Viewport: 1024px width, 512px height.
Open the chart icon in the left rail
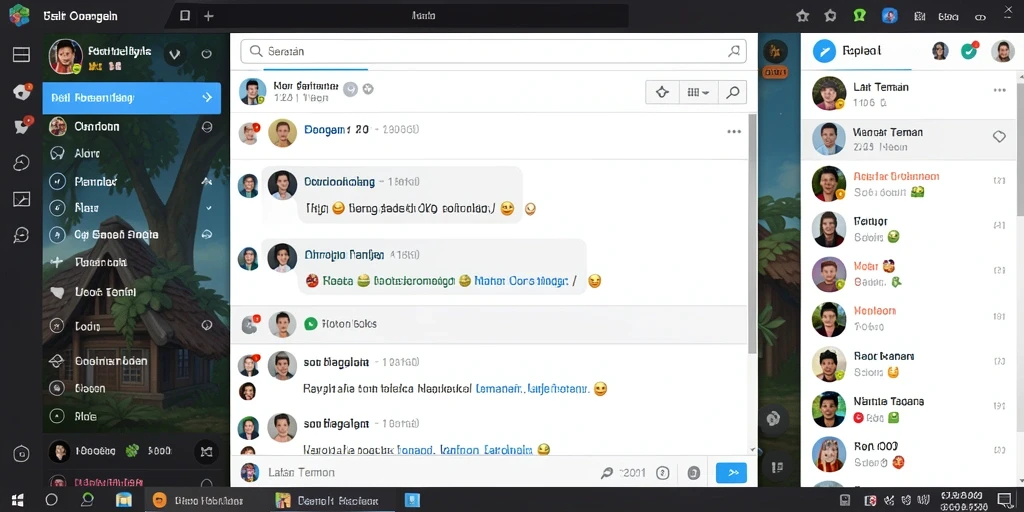[22, 199]
